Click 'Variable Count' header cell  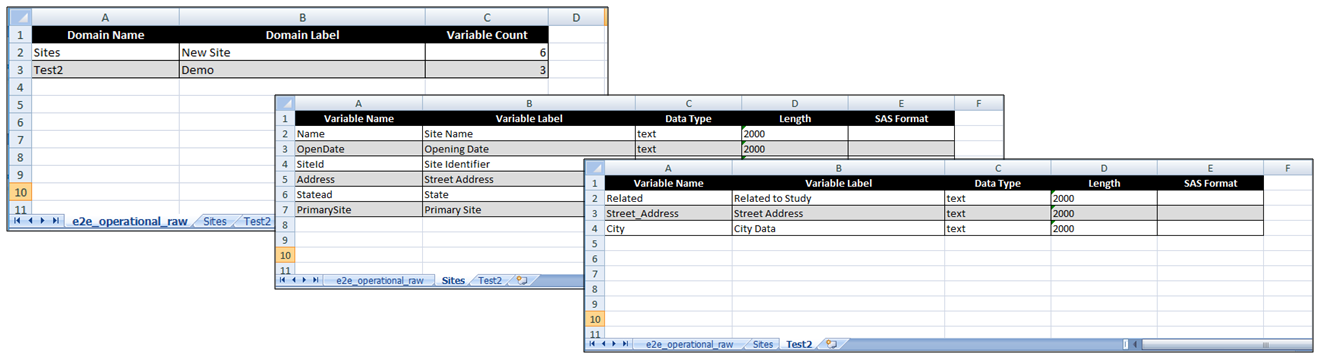(487, 35)
